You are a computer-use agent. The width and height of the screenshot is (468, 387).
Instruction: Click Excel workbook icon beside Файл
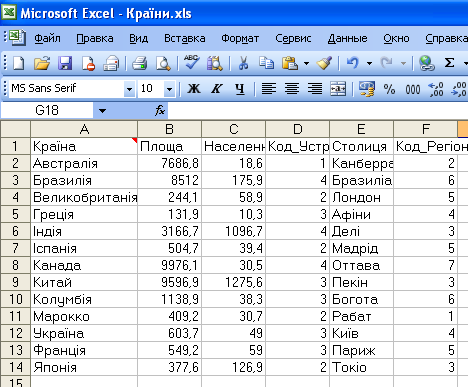pyautogui.click(x=17, y=37)
